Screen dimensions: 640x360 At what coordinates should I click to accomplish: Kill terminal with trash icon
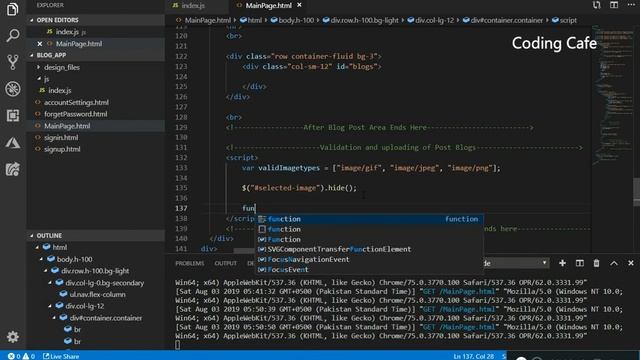[x=596, y=263]
